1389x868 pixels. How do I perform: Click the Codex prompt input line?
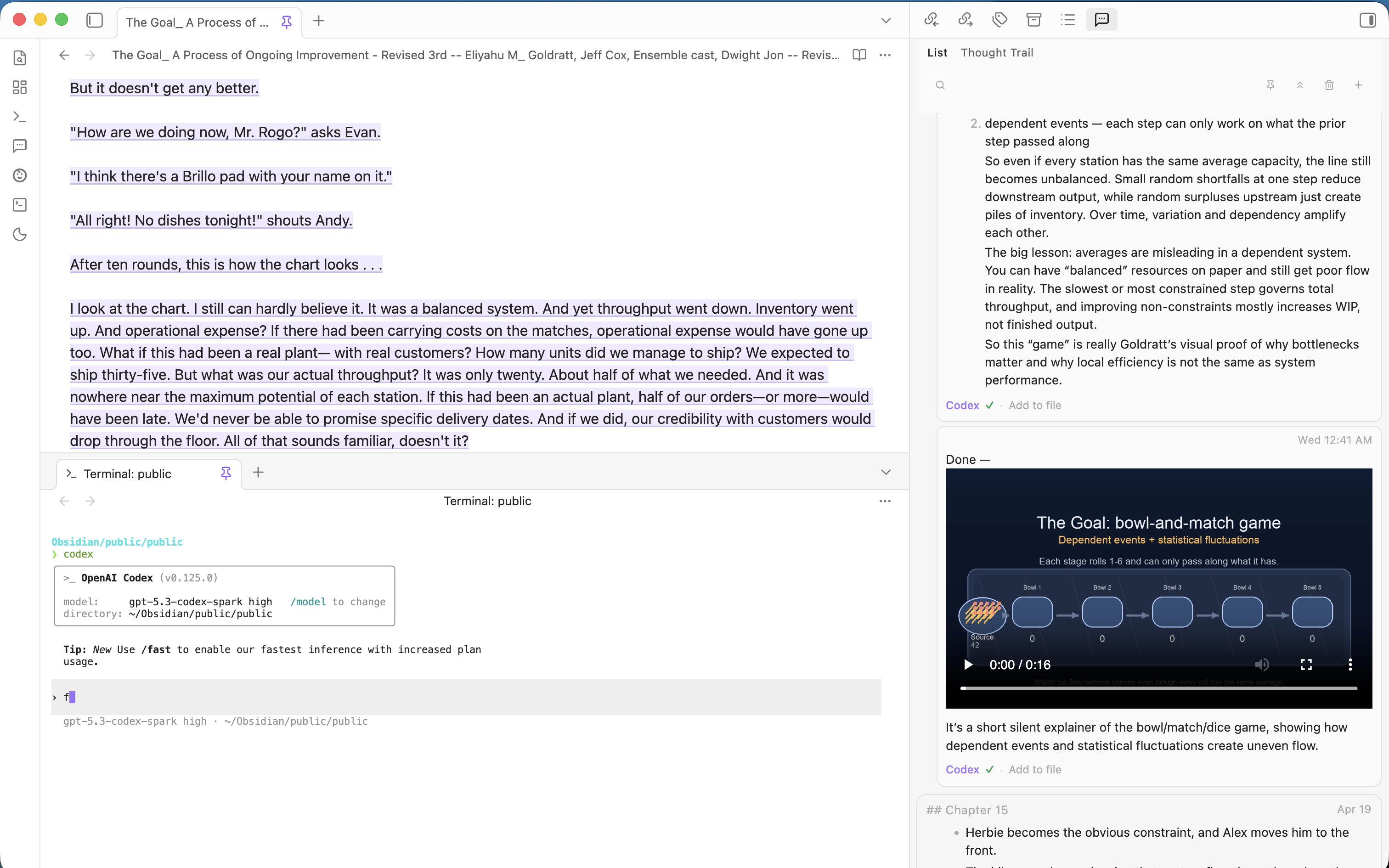click(466, 697)
